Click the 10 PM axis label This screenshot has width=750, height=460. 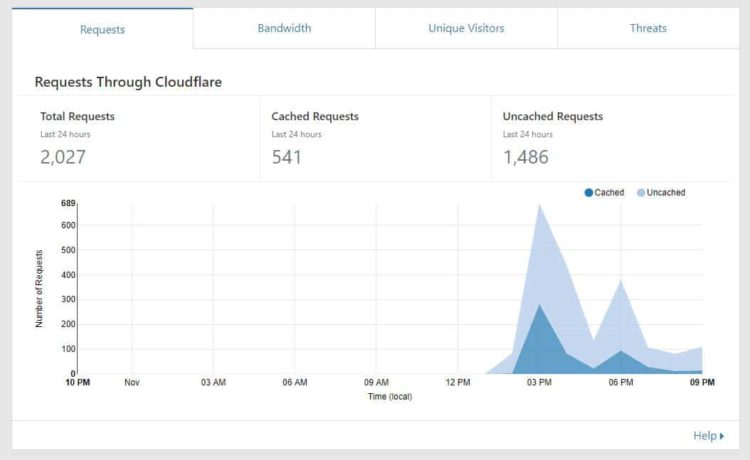[x=77, y=382]
